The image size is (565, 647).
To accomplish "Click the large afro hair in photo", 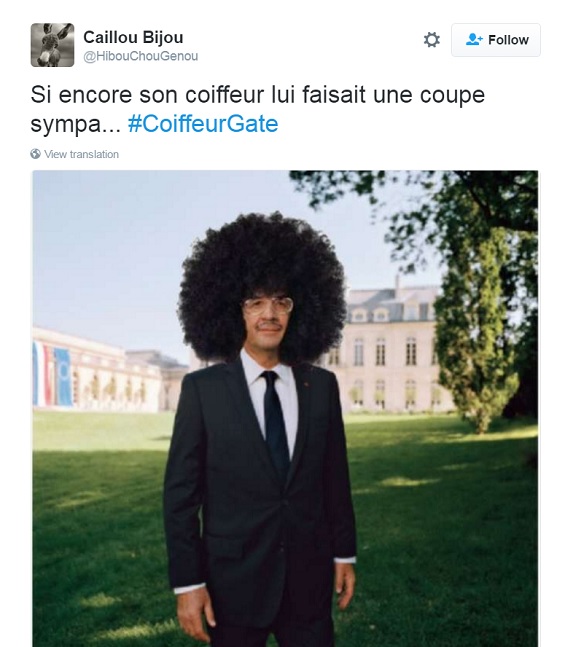I will pyautogui.click(x=262, y=285).
